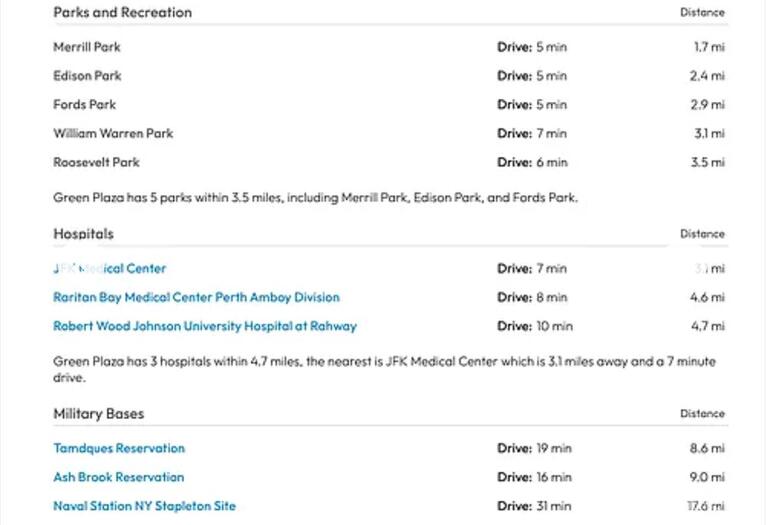768x525 pixels.
Task: Select the William Warren Park row
Action: pyautogui.click(x=389, y=134)
